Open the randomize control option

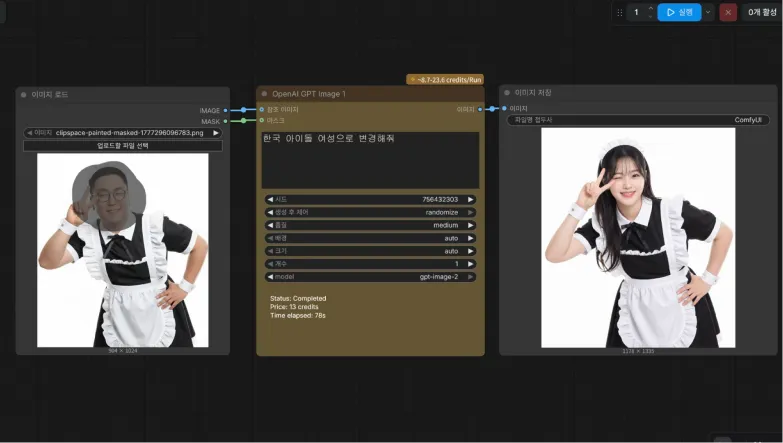point(371,213)
